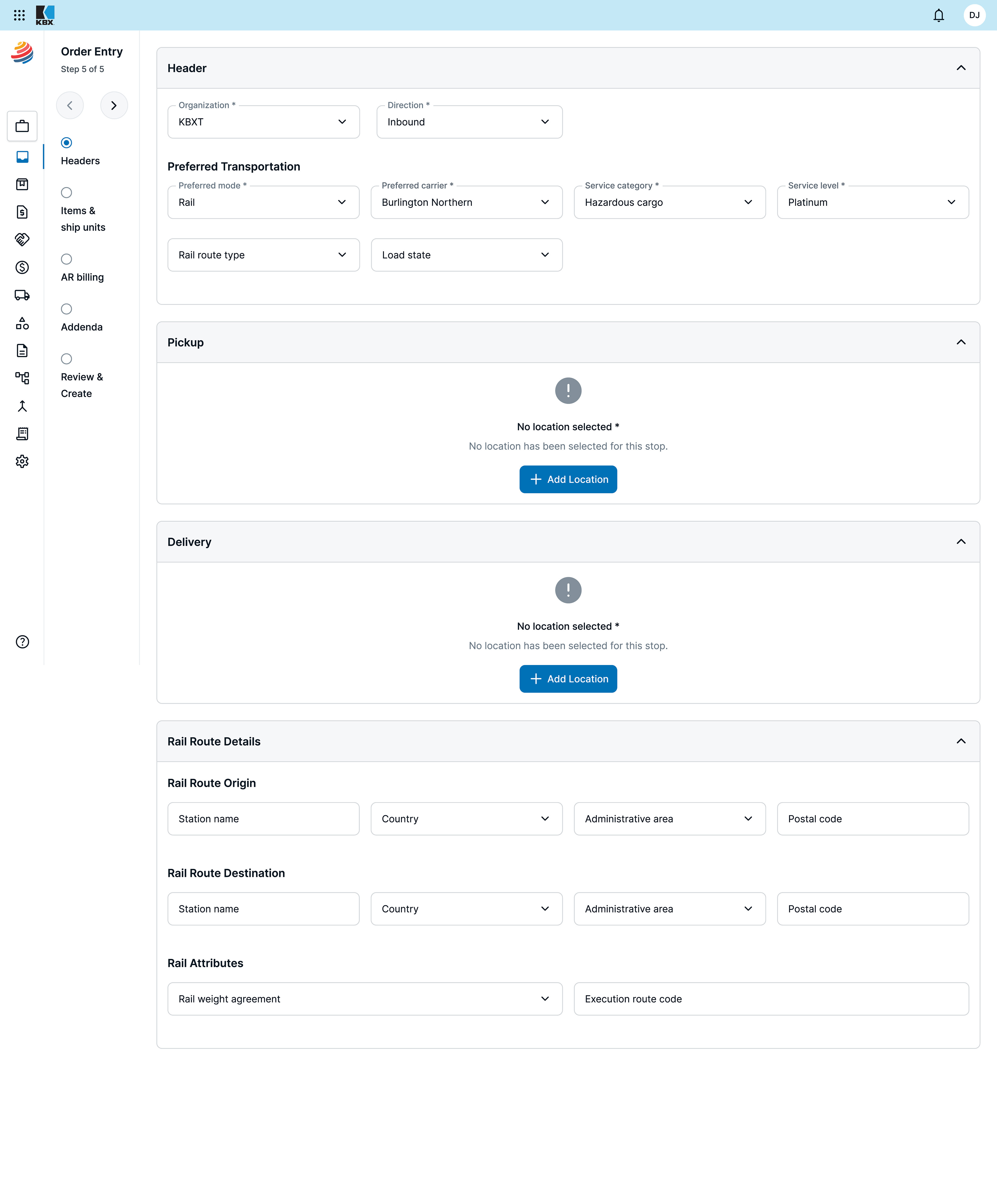Open Rail Route Origin Country dropdown
The image size is (997, 1204).
point(466,819)
